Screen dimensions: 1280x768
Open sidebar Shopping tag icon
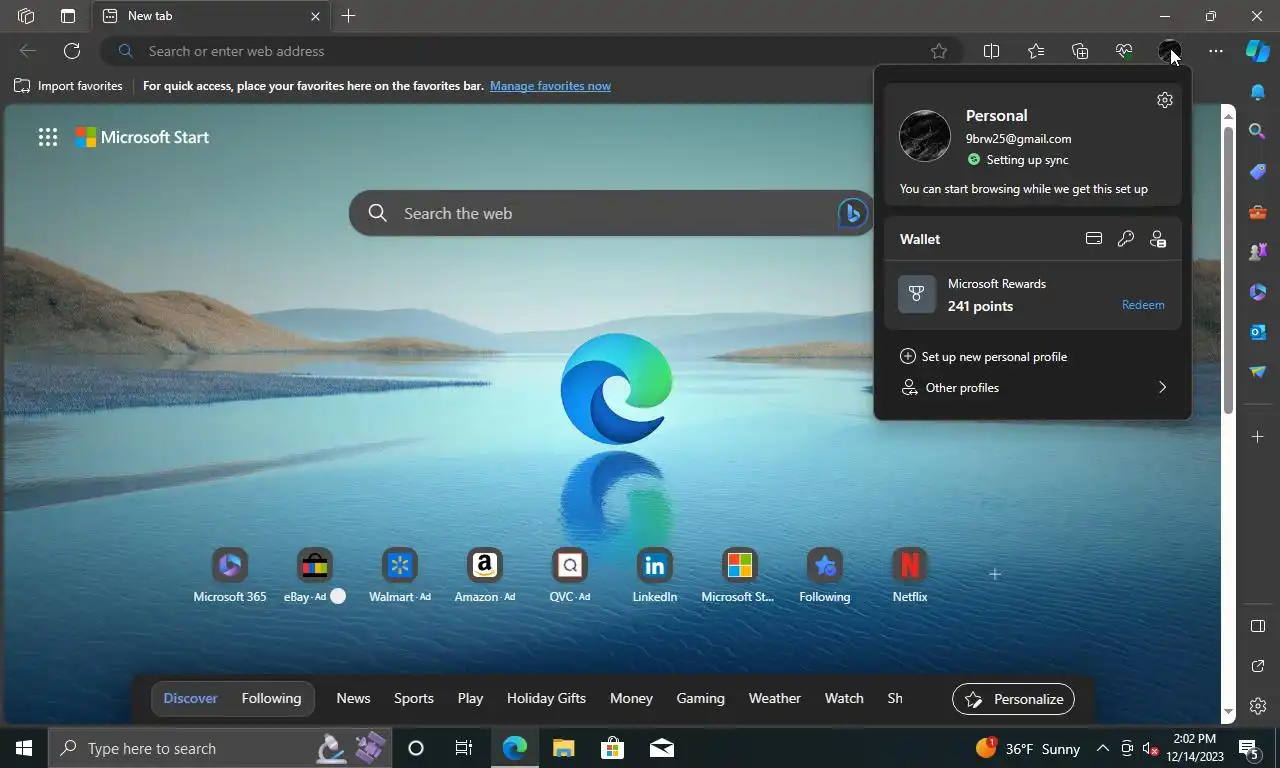coord(1258,172)
